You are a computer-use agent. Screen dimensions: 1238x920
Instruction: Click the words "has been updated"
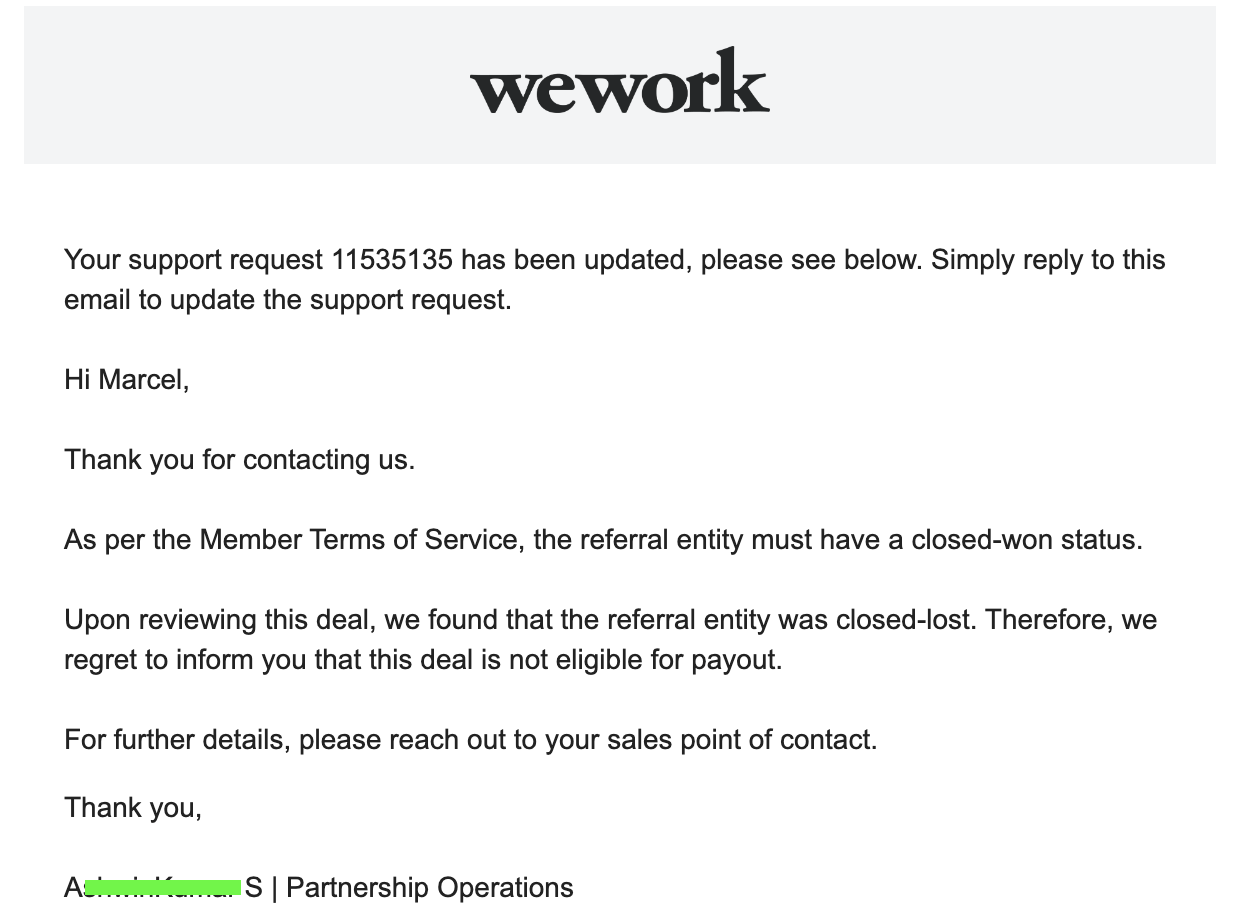575,260
